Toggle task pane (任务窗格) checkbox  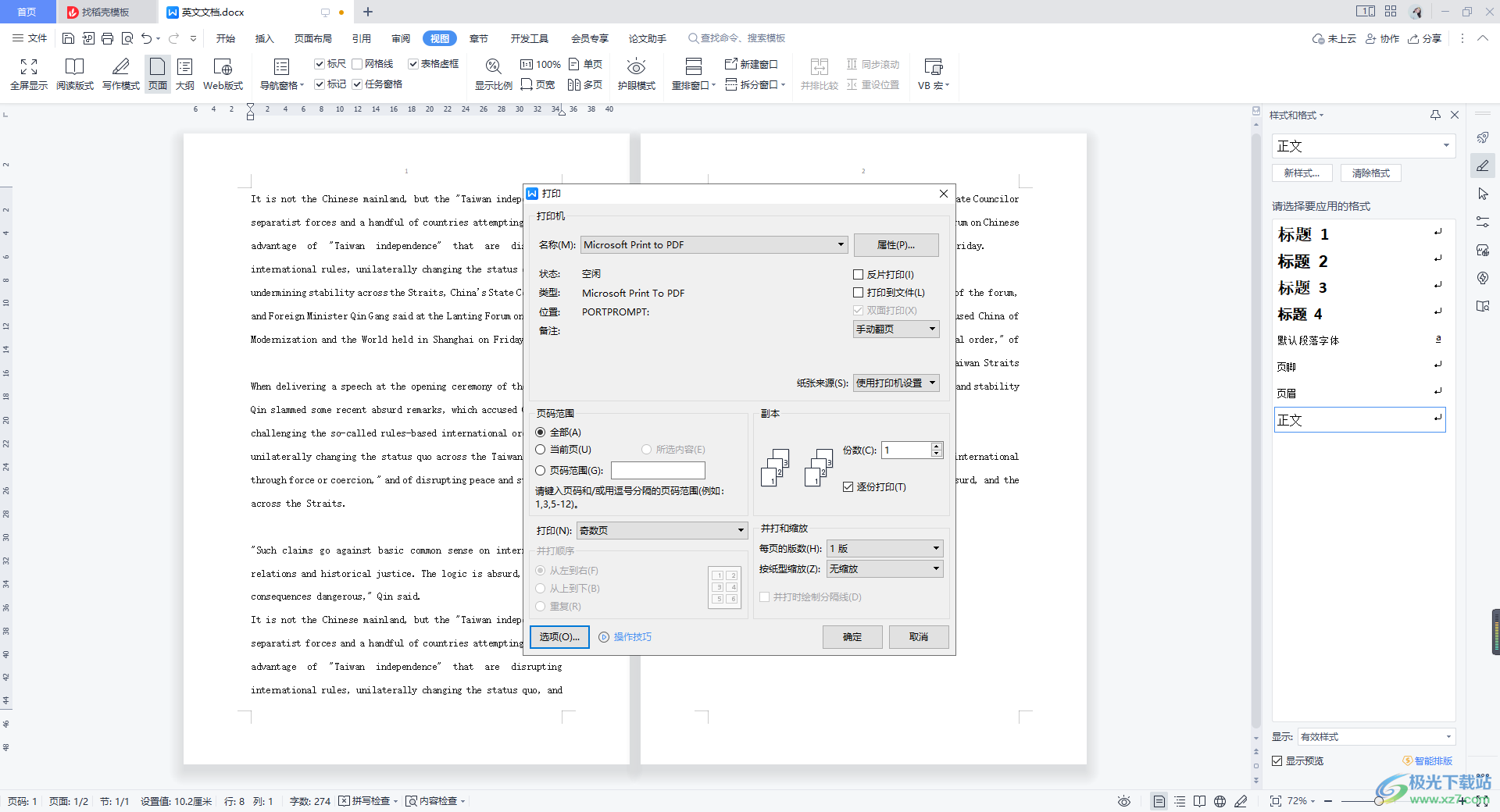point(357,84)
